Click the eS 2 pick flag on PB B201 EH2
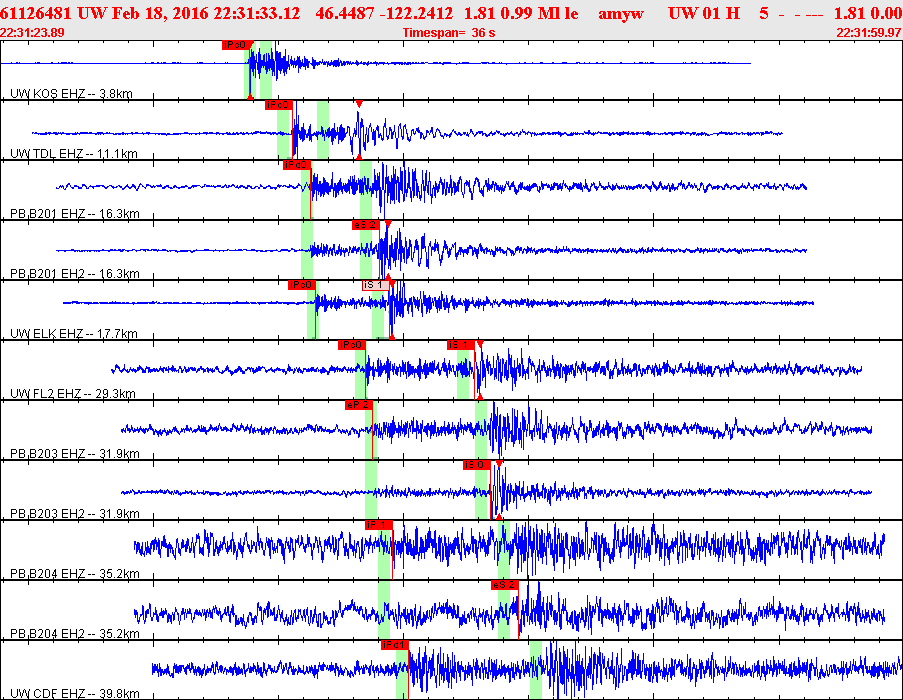Image resolution: width=903 pixels, height=700 pixels. tap(366, 225)
